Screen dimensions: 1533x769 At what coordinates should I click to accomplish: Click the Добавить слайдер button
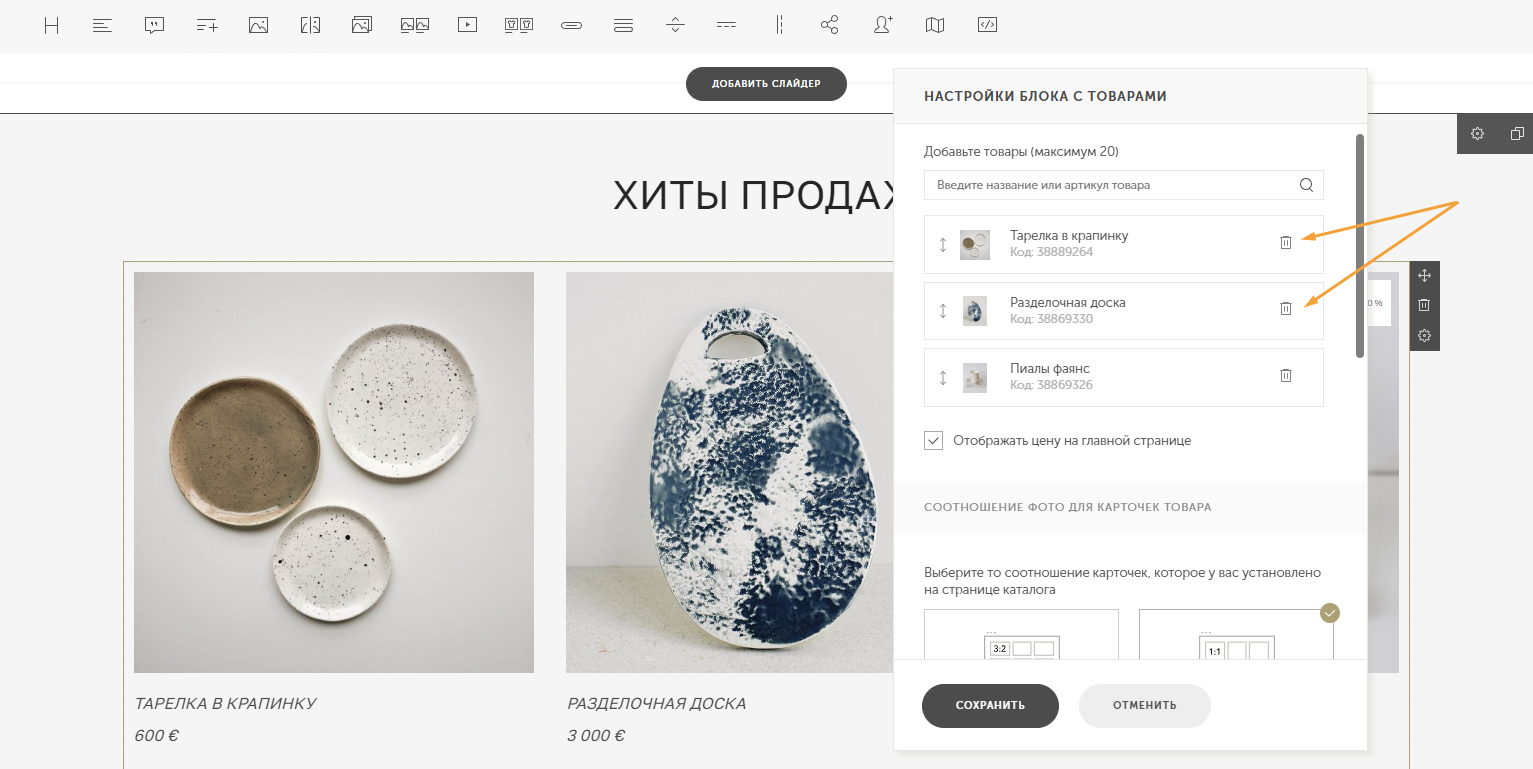pos(766,84)
